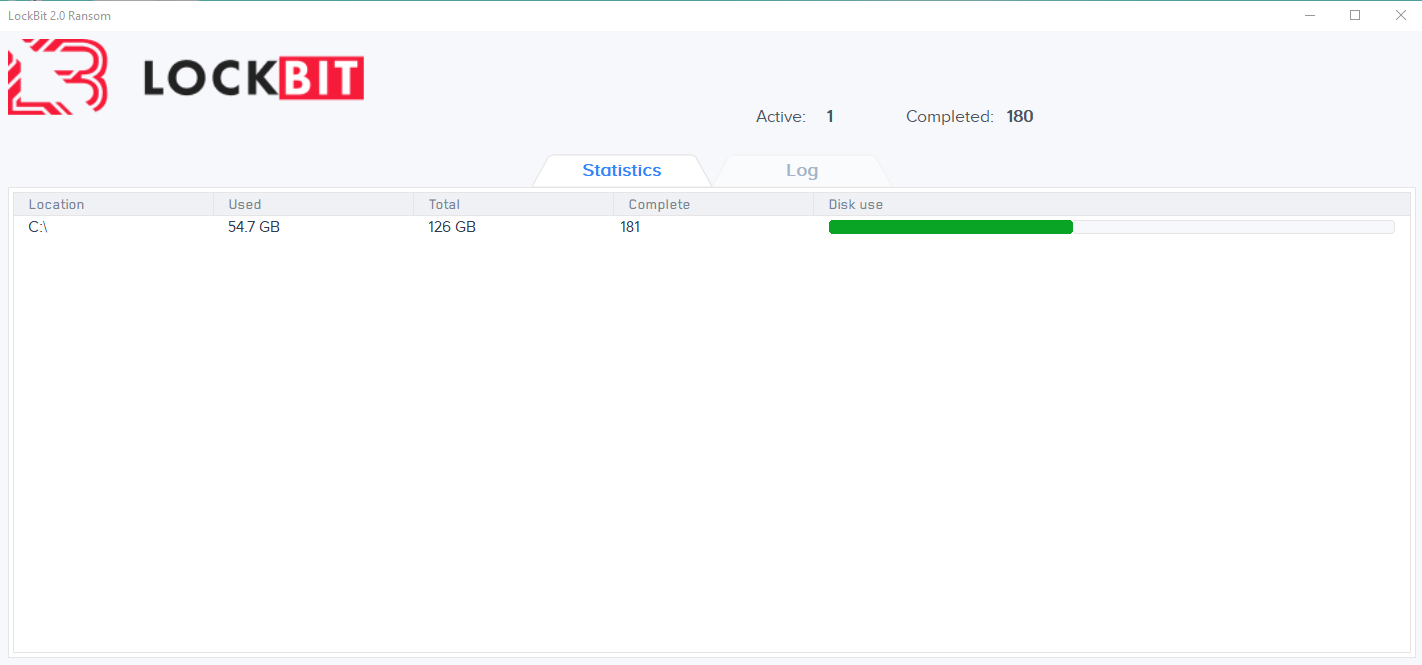This screenshot has width=1422, height=665.
Task: Sort by the Complete column header
Action: (714, 204)
